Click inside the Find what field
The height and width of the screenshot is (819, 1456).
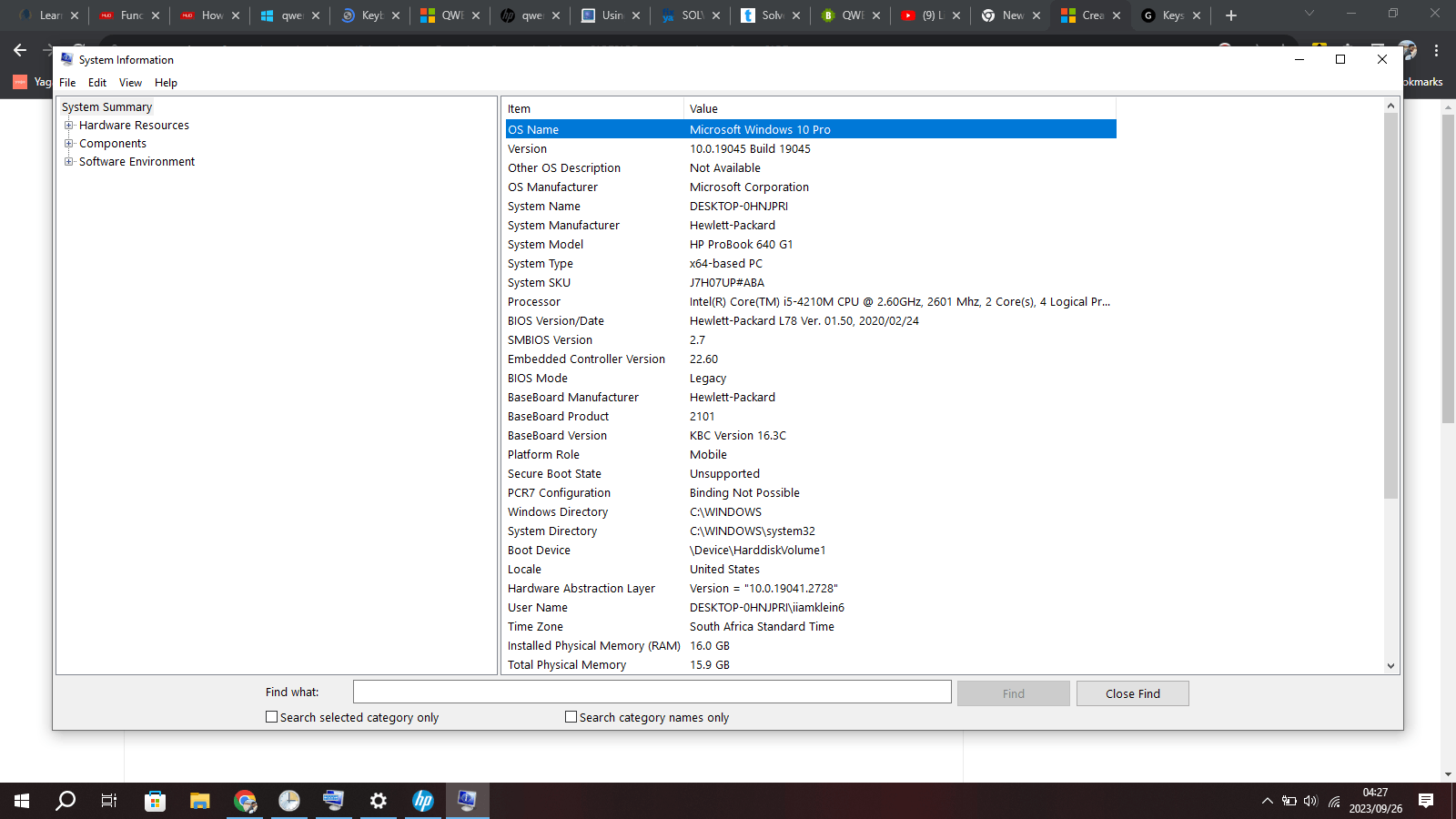coord(651,692)
